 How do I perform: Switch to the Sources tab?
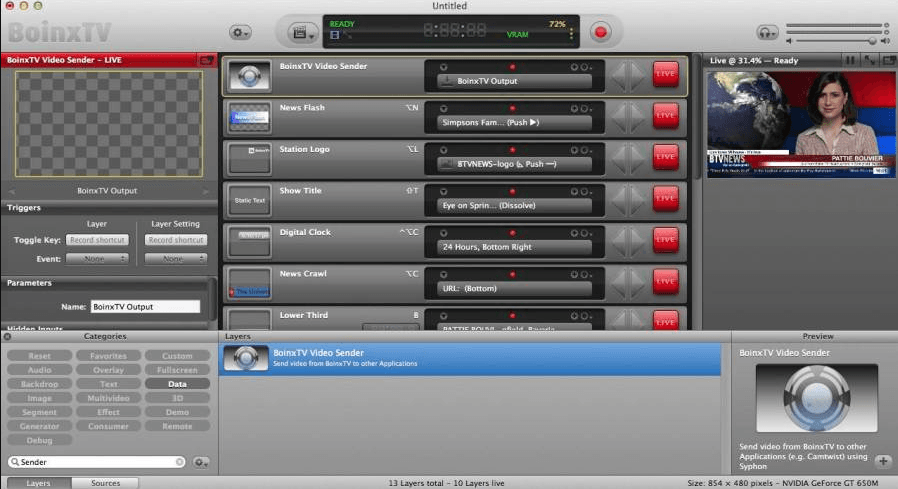point(105,483)
